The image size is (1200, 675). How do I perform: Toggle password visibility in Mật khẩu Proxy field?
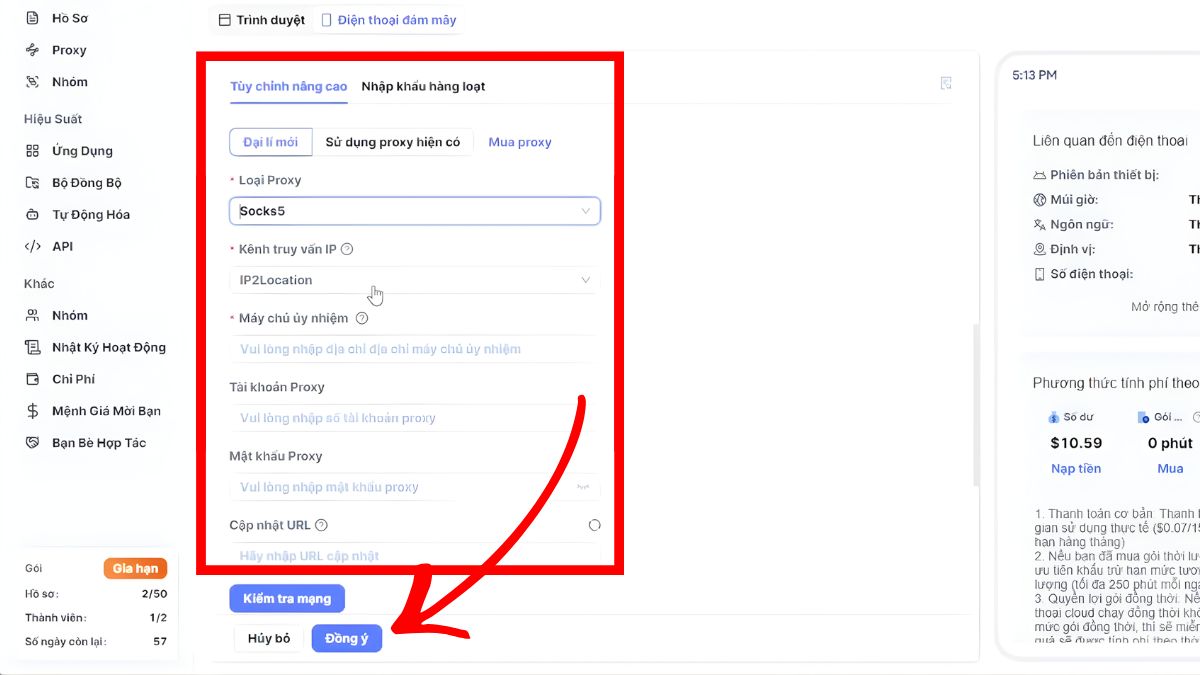[x=583, y=487]
